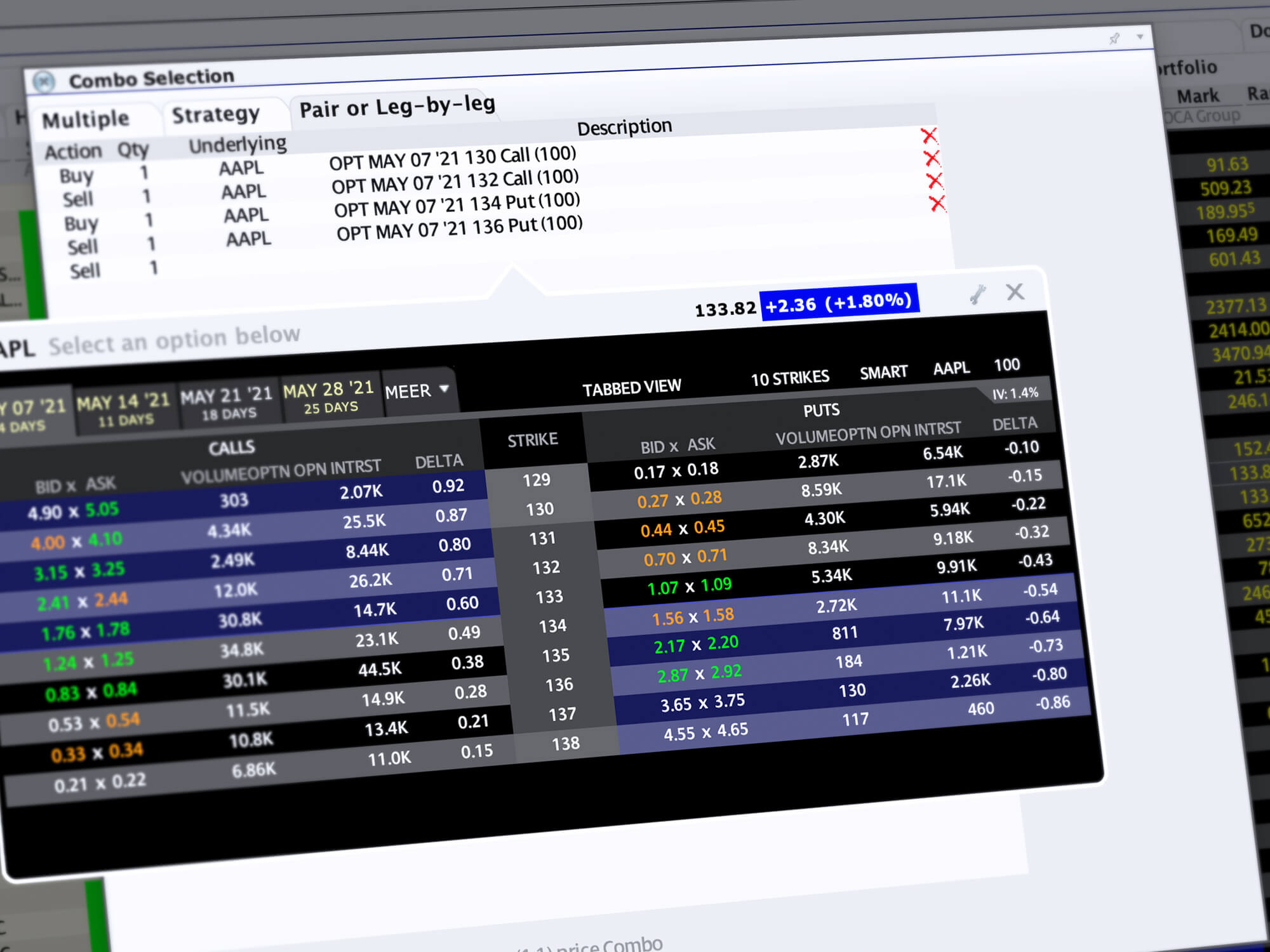This screenshot has width=1270, height=952.
Task: Select put bid/ask 4.55 x 4.65
Action: 706,732
